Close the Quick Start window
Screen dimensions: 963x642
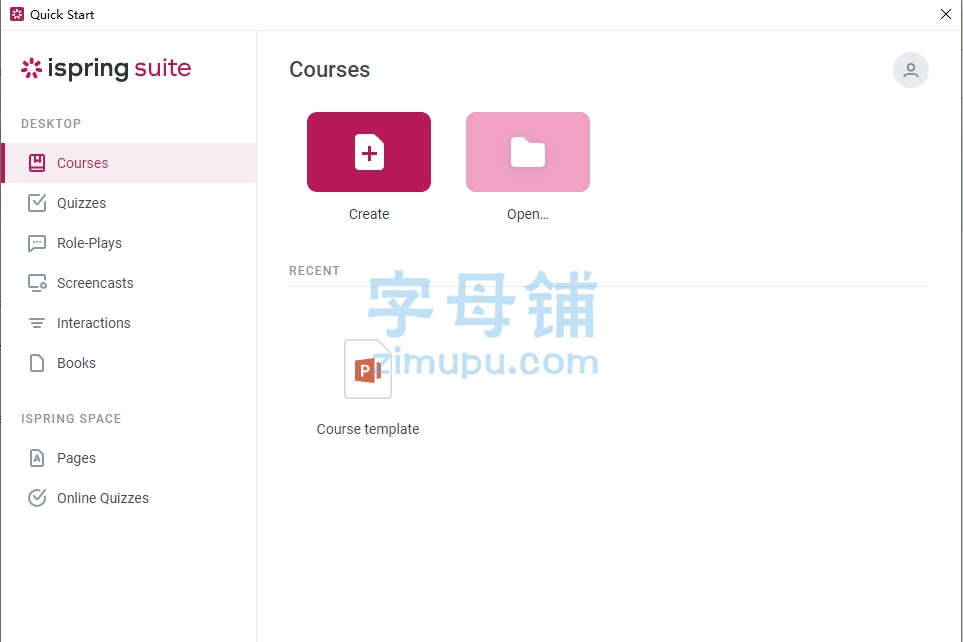click(x=946, y=14)
